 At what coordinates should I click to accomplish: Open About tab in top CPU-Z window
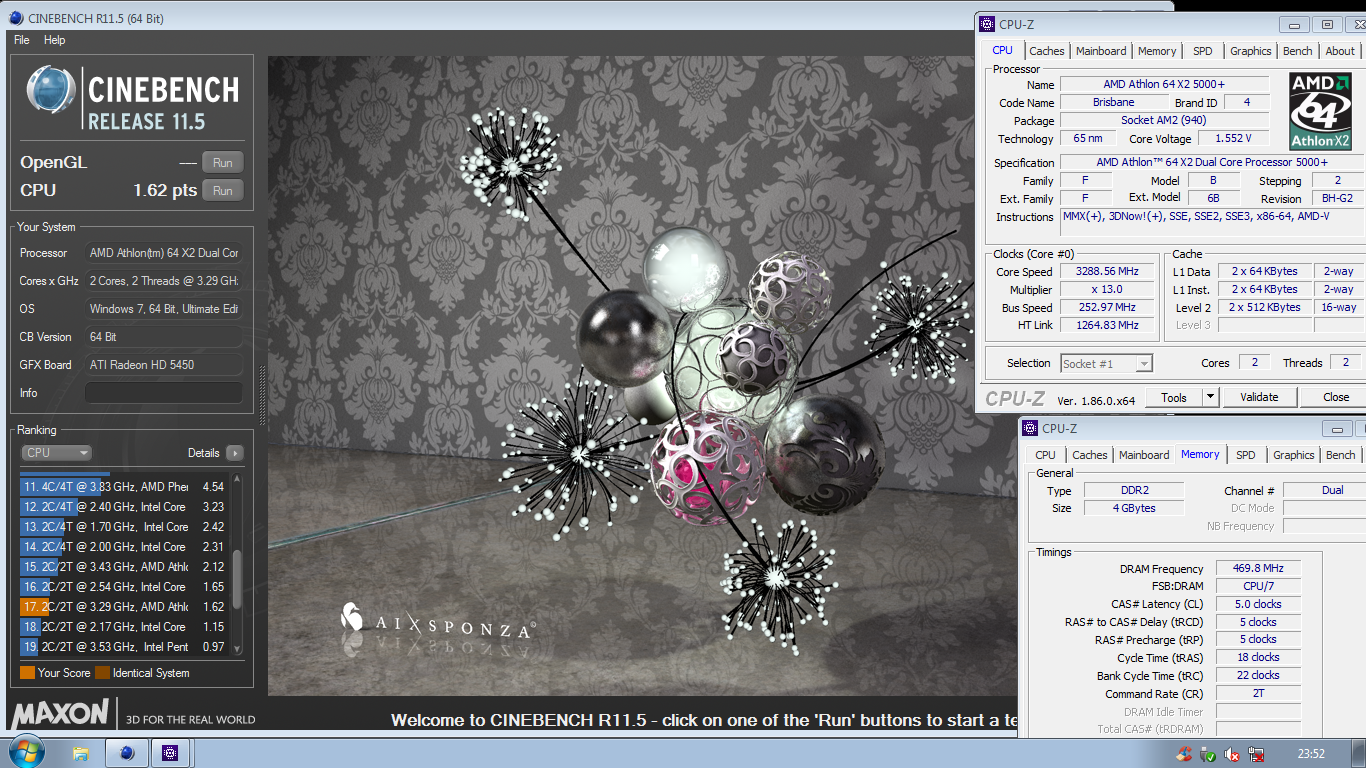click(x=1340, y=51)
